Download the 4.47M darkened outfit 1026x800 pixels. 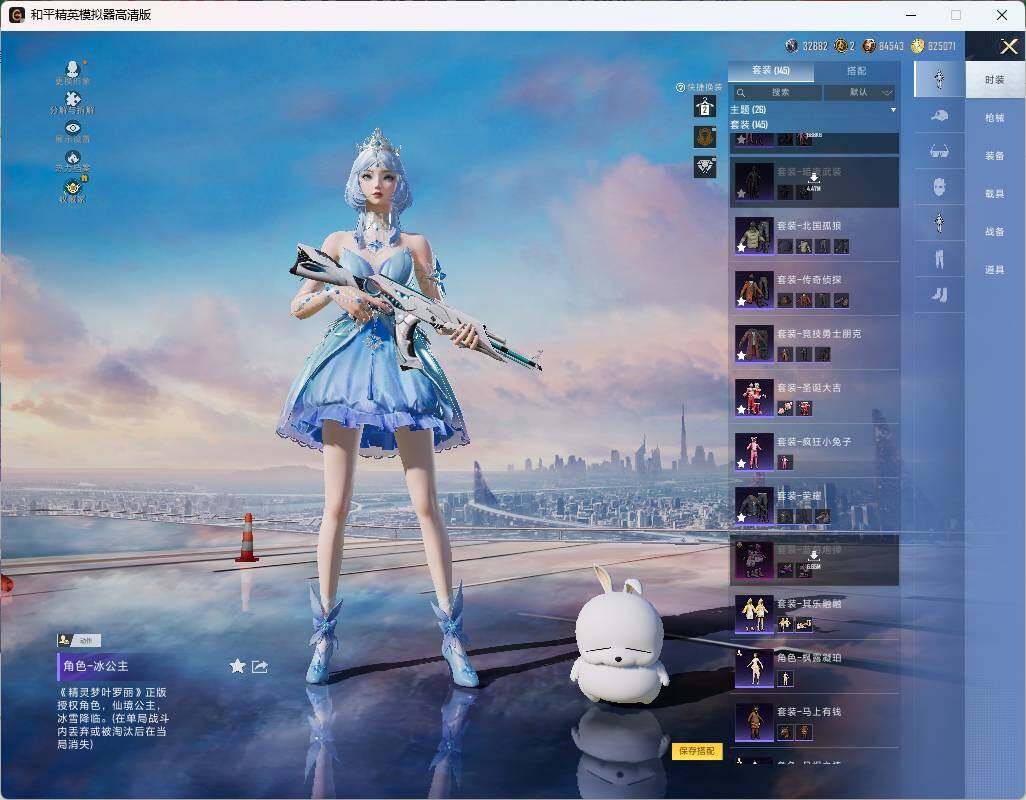point(813,181)
